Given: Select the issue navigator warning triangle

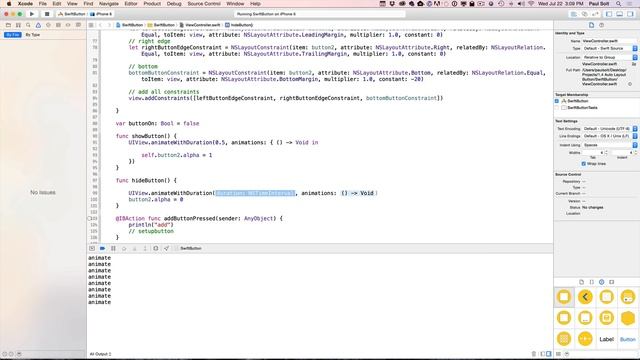Looking at the screenshot, I should pos(38,25).
